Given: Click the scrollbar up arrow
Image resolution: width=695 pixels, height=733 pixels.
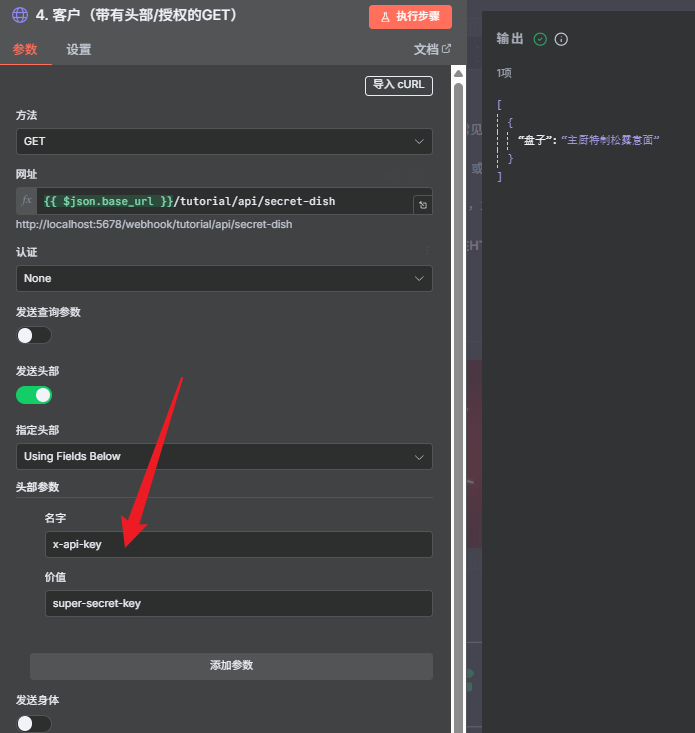Looking at the screenshot, I should pos(459,73).
